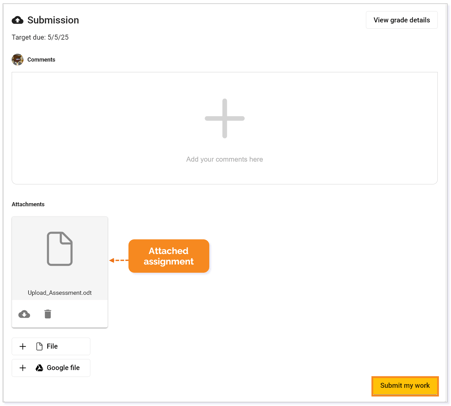The image size is (451, 406).
Task: Click the user avatar beside Comments
Action: (x=18, y=60)
